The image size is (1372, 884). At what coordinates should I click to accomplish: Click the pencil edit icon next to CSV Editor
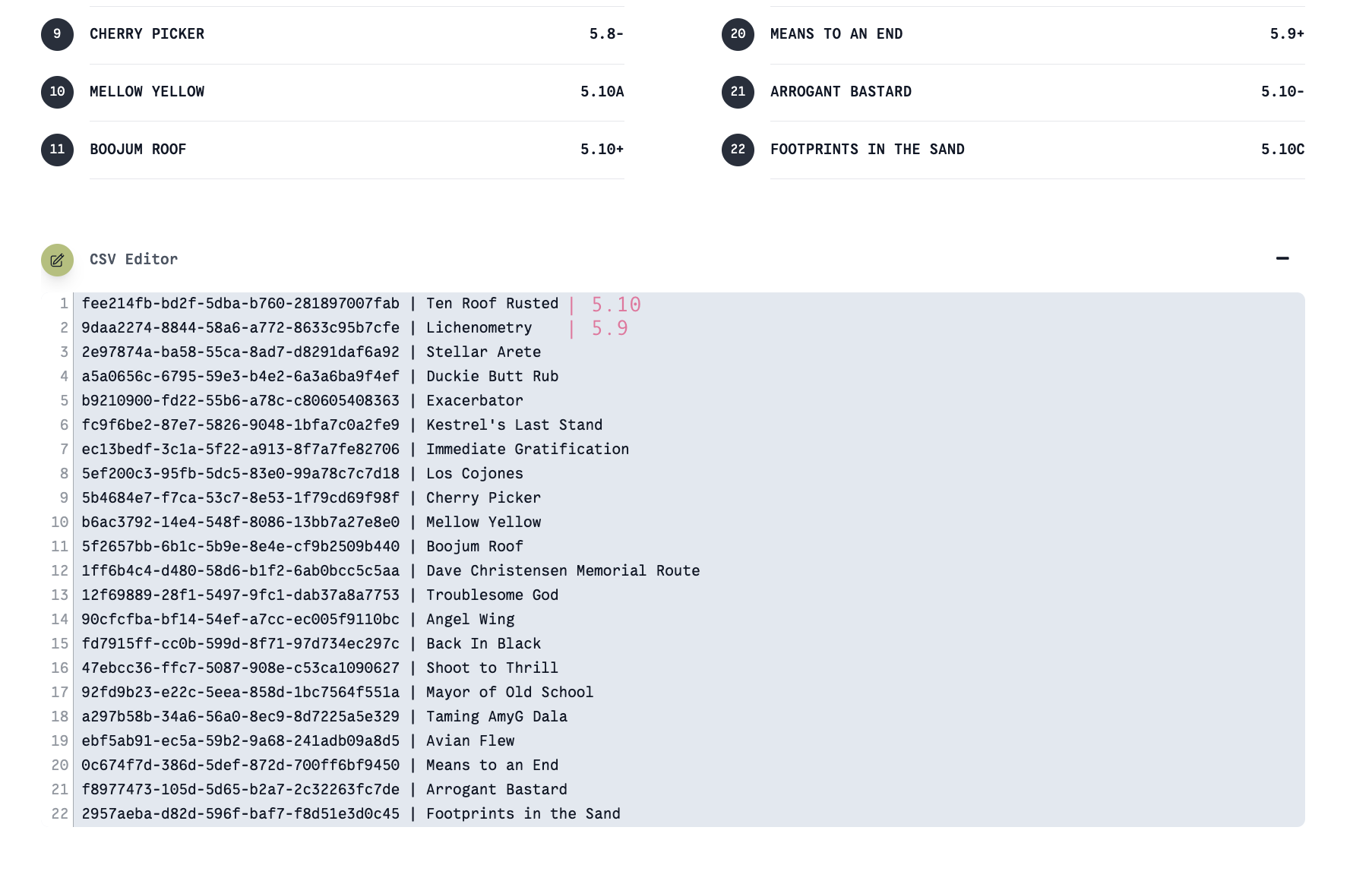click(56, 260)
